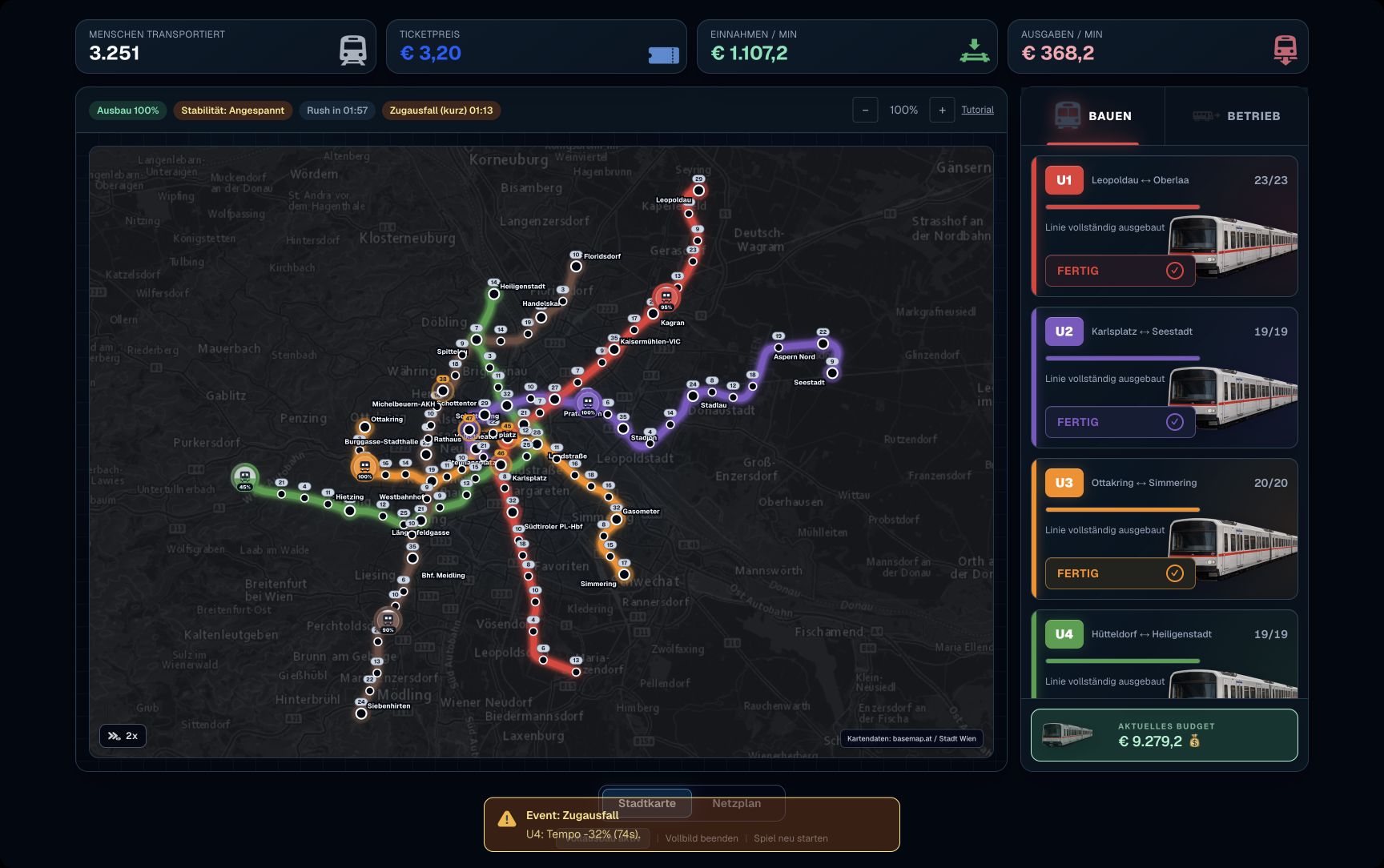1384x868 pixels.
Task: Click the brown U6 train marker showing 90%
Action: tap(388, 620)
